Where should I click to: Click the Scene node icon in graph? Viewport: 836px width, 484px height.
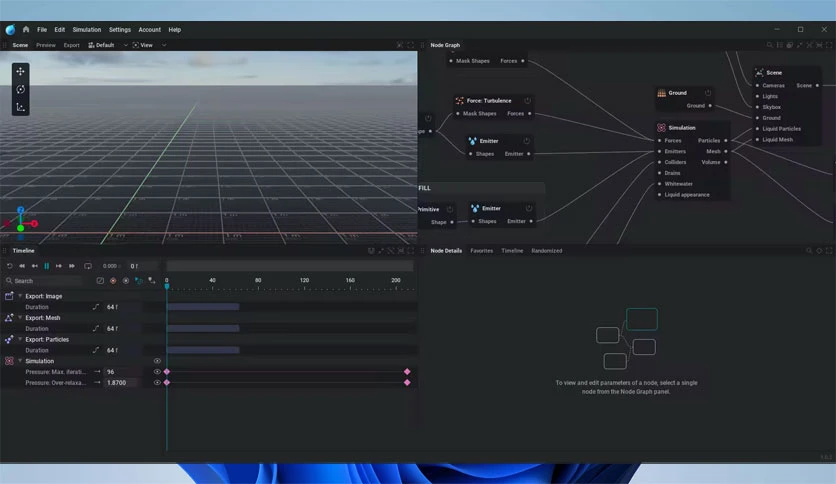tap(759, 72)
